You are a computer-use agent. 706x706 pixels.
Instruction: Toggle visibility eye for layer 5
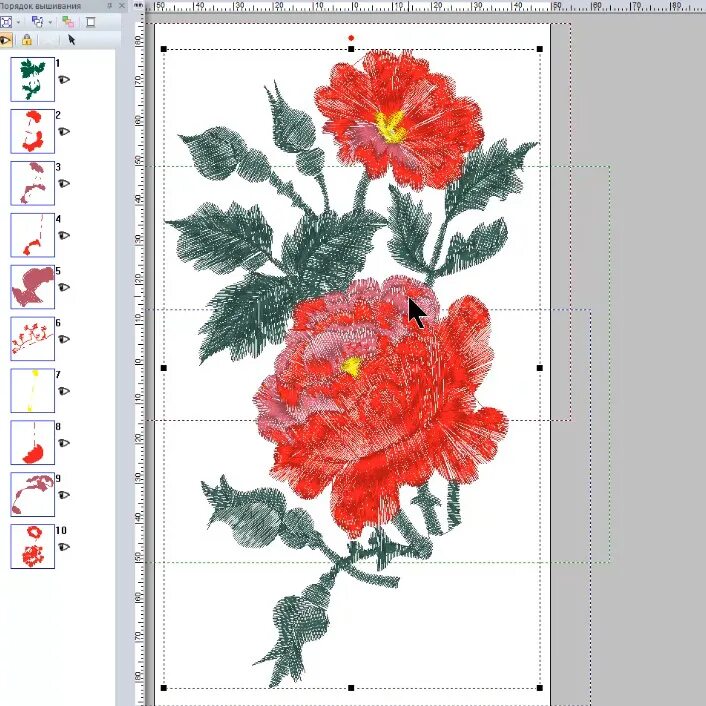64,287
